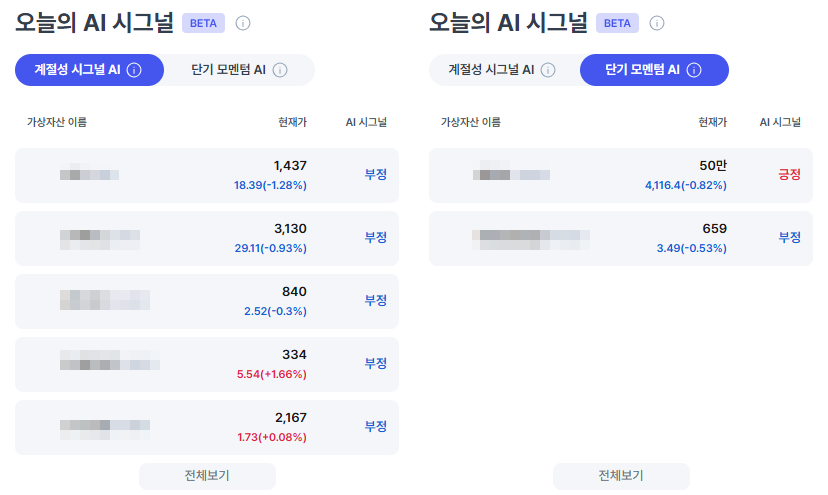Click info icon in left panel's inactive 단기 모멘텀 AI tab
The image size is (828, 495).
[280, 70]
